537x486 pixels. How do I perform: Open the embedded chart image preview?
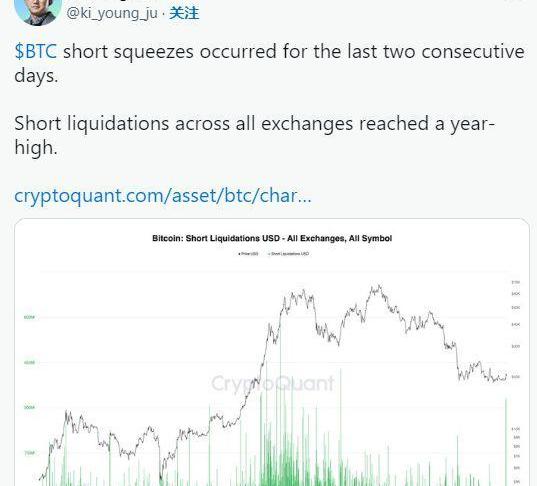click(x=272, y=352)
